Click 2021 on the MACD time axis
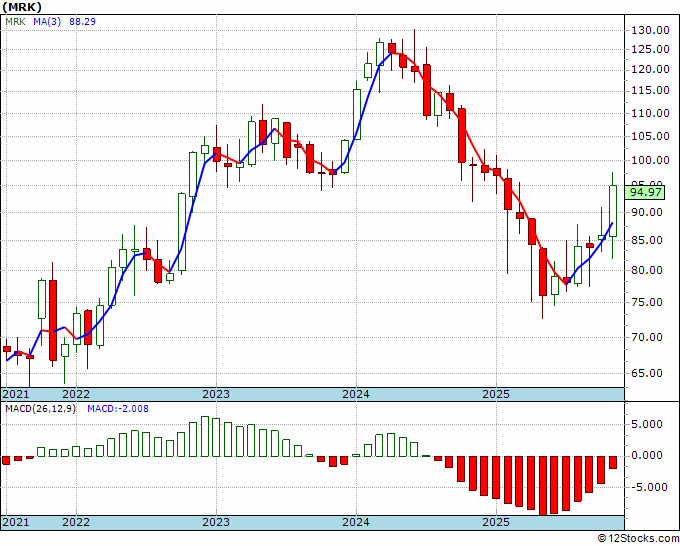Screen dimensions: 680x546 (16, 522)
